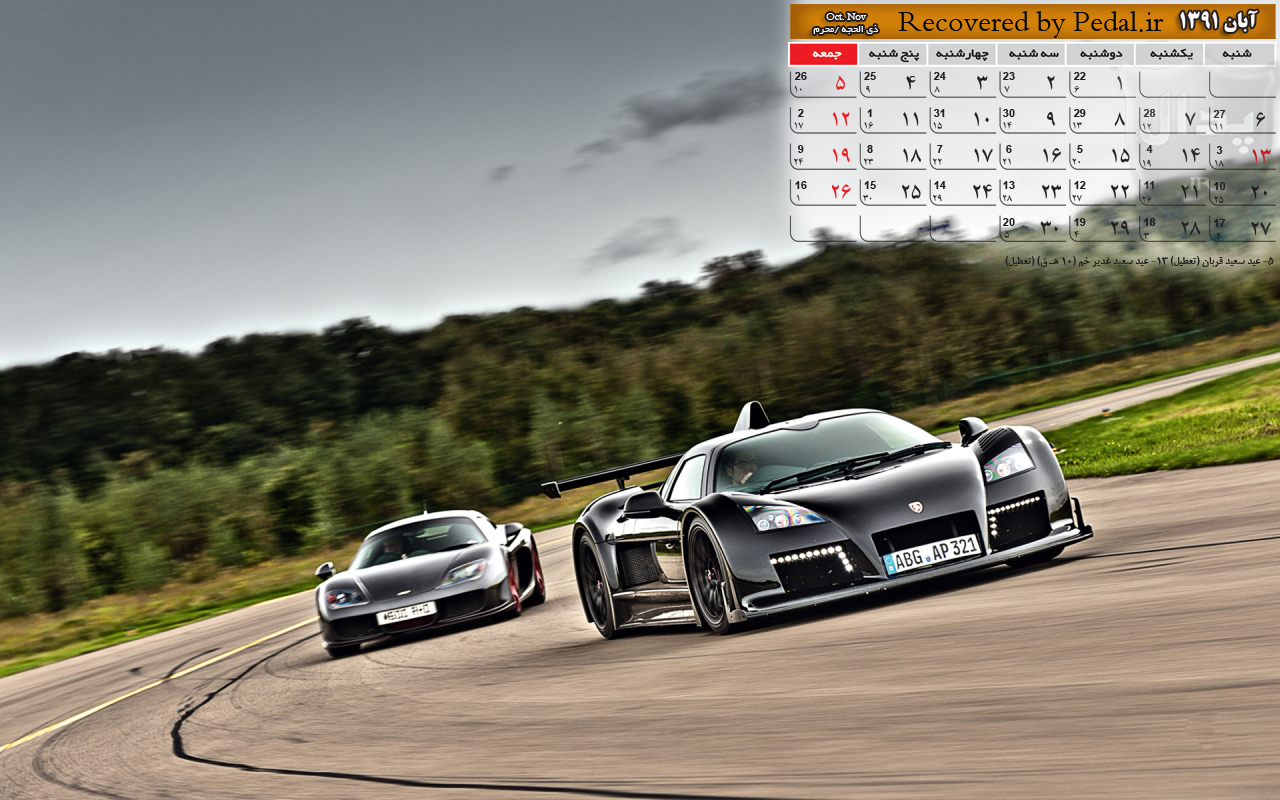This screenshot has width=1280, height=800.
Task: Click Aban ۶ cell marked Gregorian 27
Action: 1240,119
